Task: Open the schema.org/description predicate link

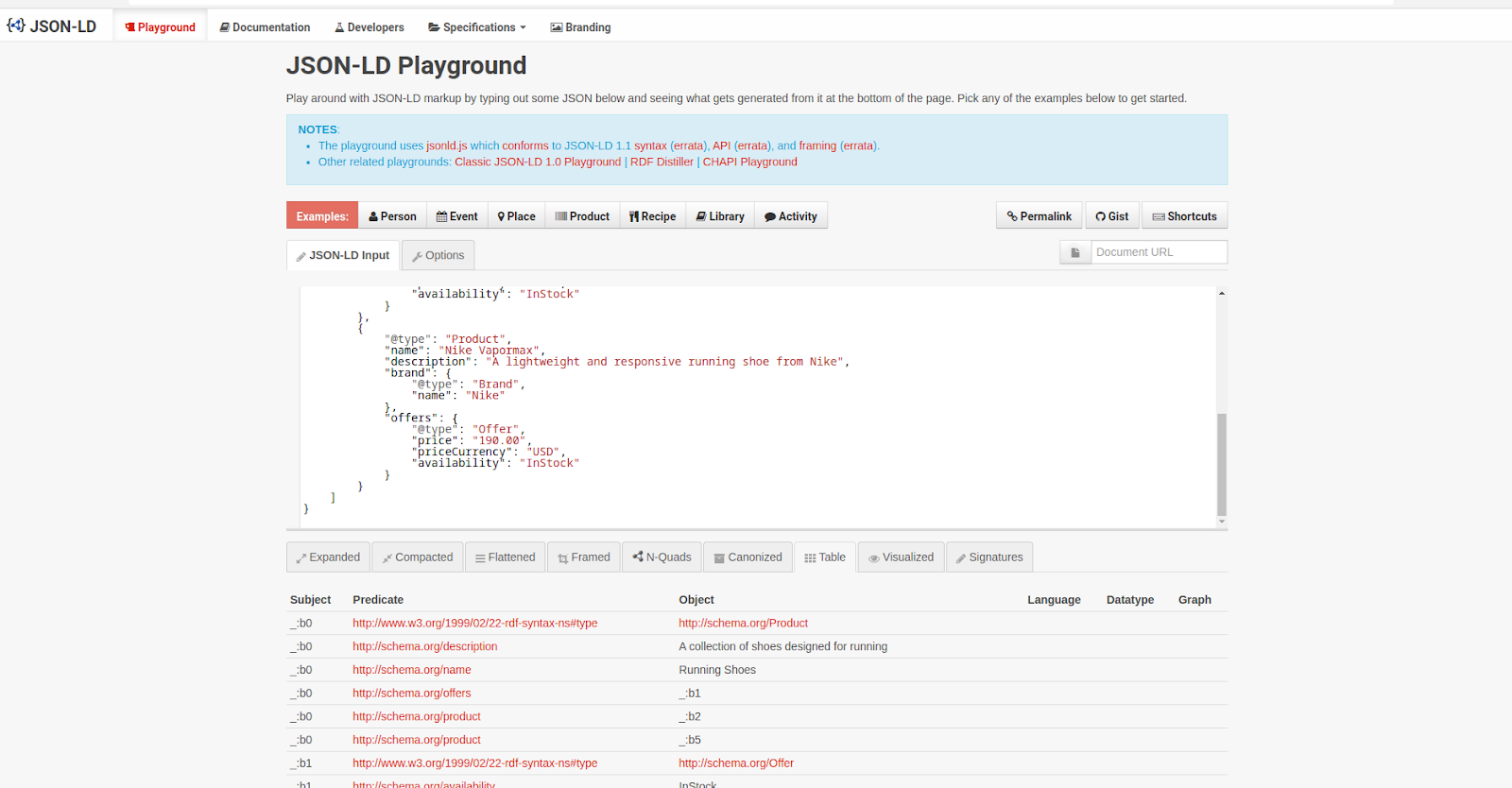Action: pos(424,647)
